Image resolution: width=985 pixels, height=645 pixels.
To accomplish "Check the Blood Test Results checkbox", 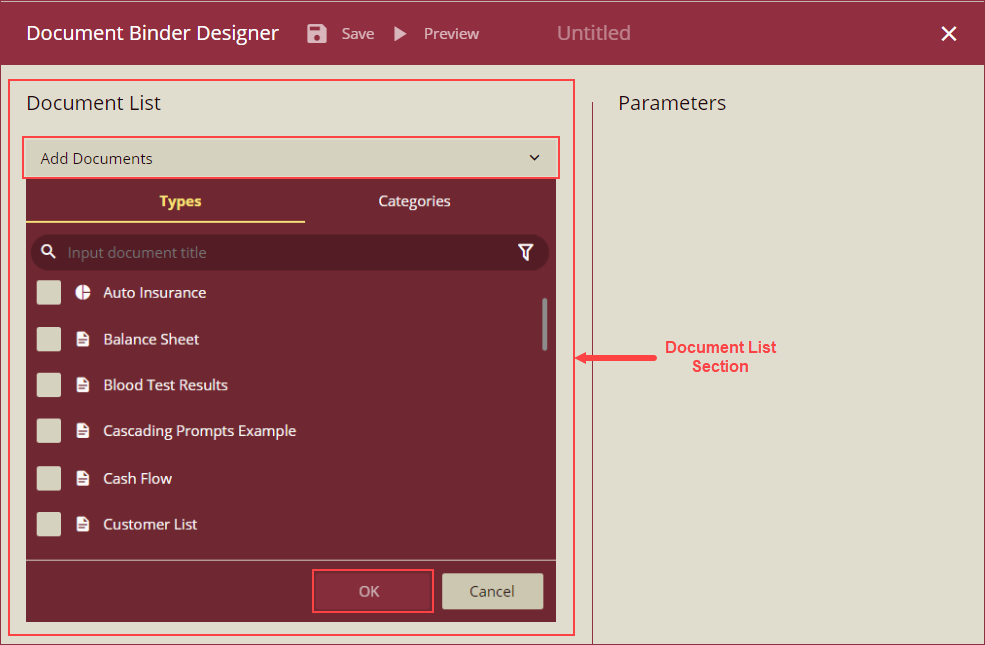I will (48, 385).
